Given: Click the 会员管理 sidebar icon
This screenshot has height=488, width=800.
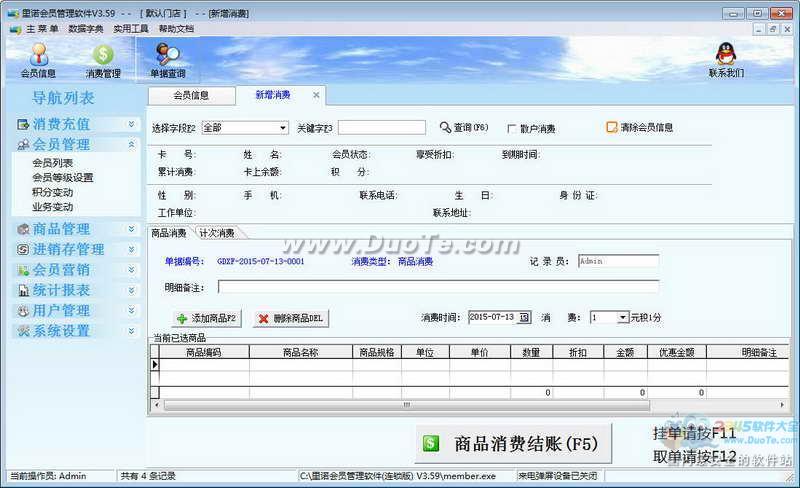Looking at the screenshot, I should (23, 144).
